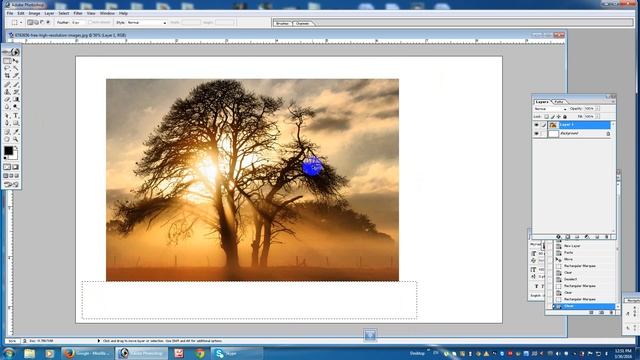Select the Eyedropper tool
640x360 pixels.
point(16,131)
